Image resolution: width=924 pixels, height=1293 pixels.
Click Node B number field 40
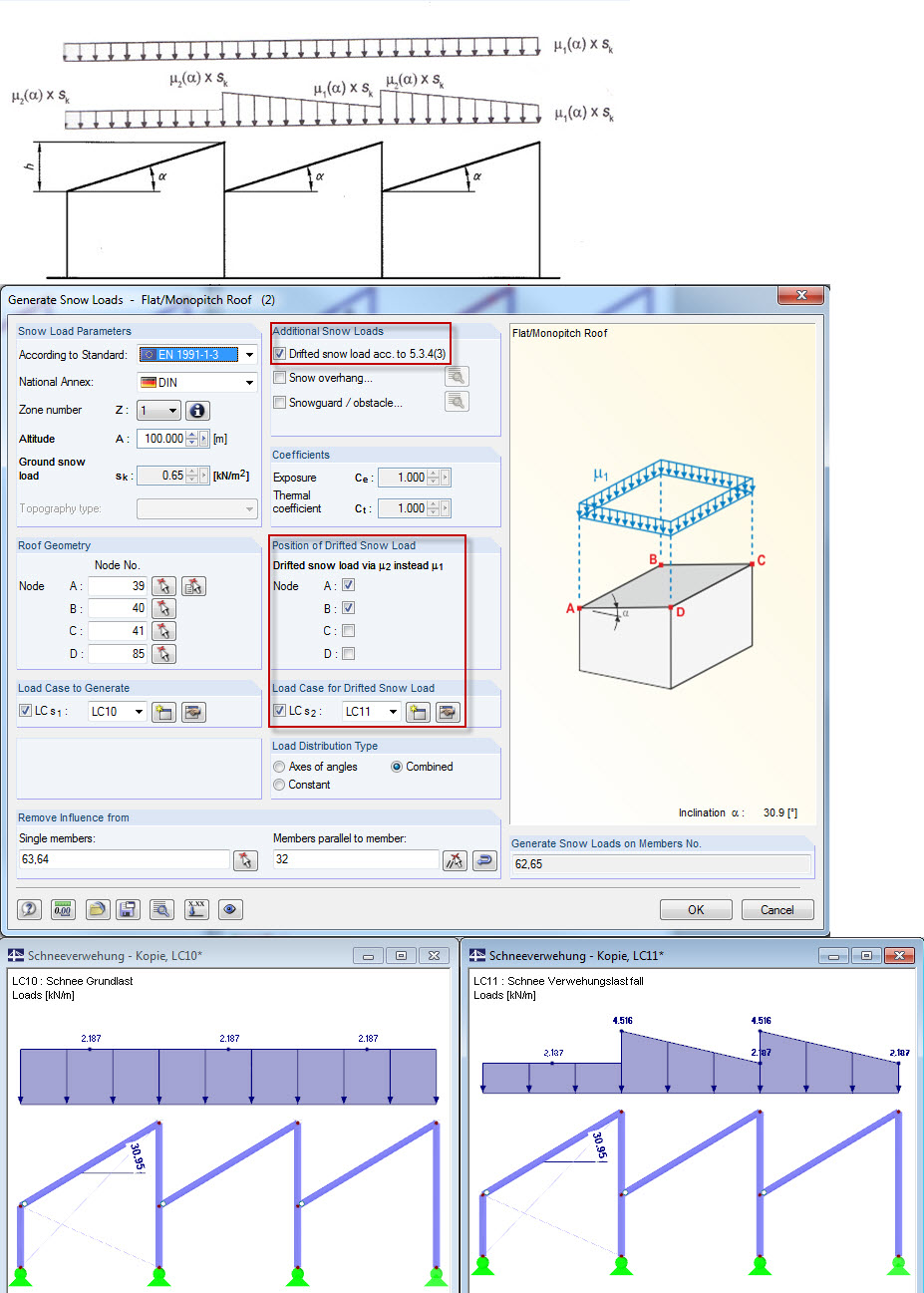tap(118, 608)
